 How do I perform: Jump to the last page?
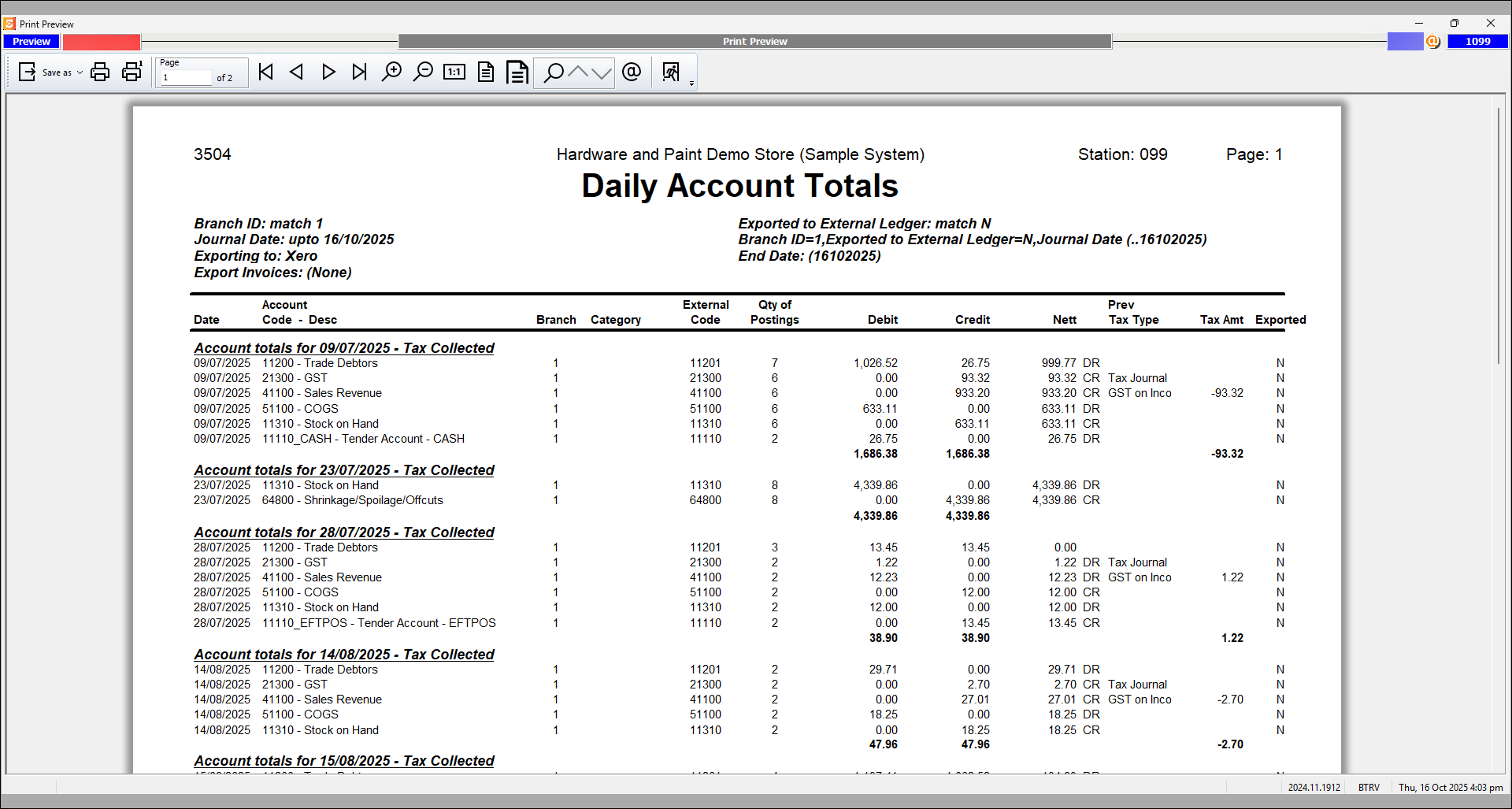click(359, 72)
